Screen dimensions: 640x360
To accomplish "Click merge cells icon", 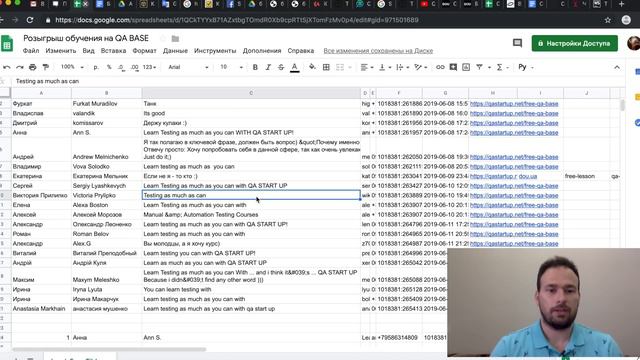I will 340,67.
